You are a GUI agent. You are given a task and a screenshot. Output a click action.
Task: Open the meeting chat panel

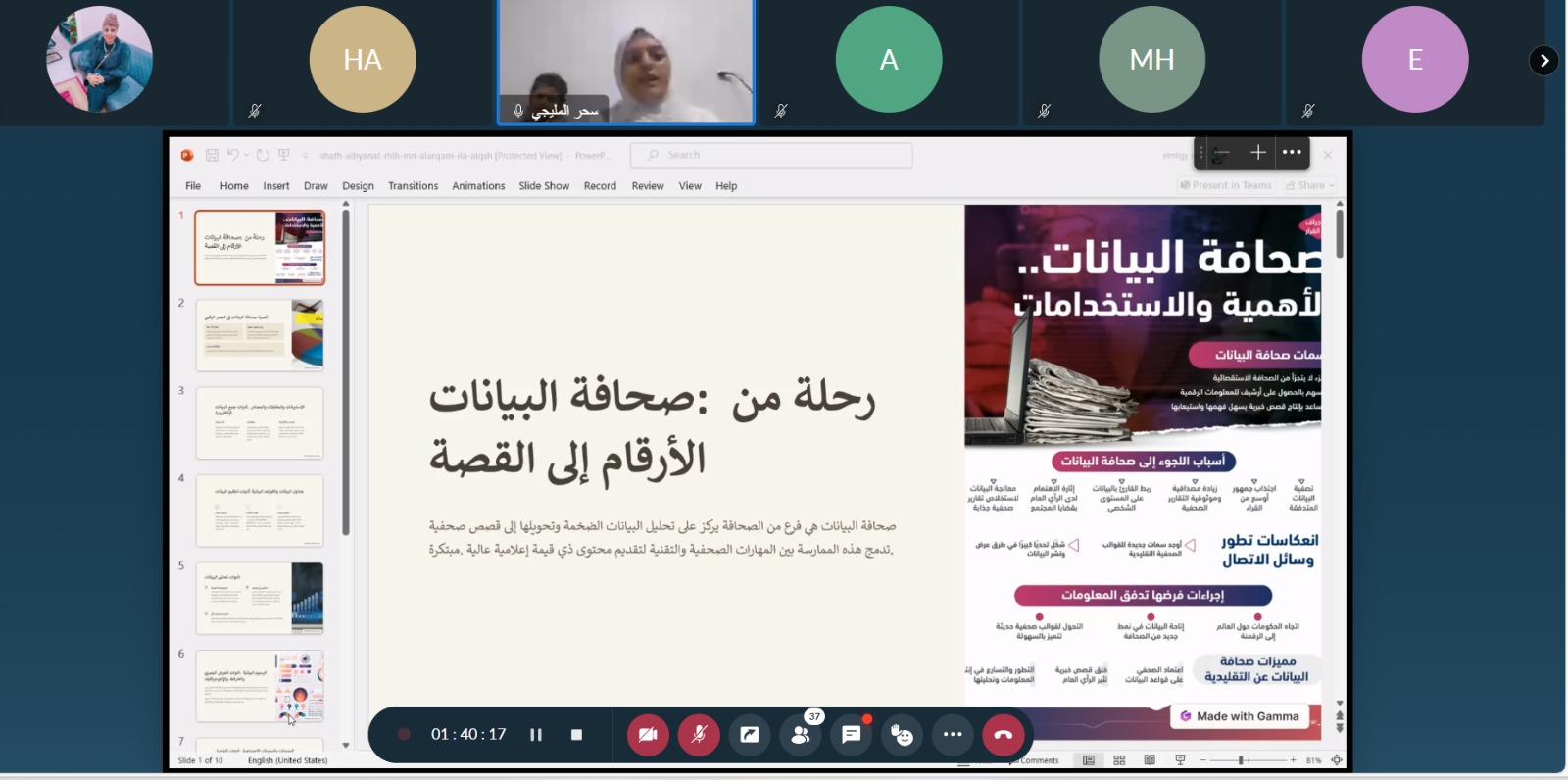tap(852, 735)
